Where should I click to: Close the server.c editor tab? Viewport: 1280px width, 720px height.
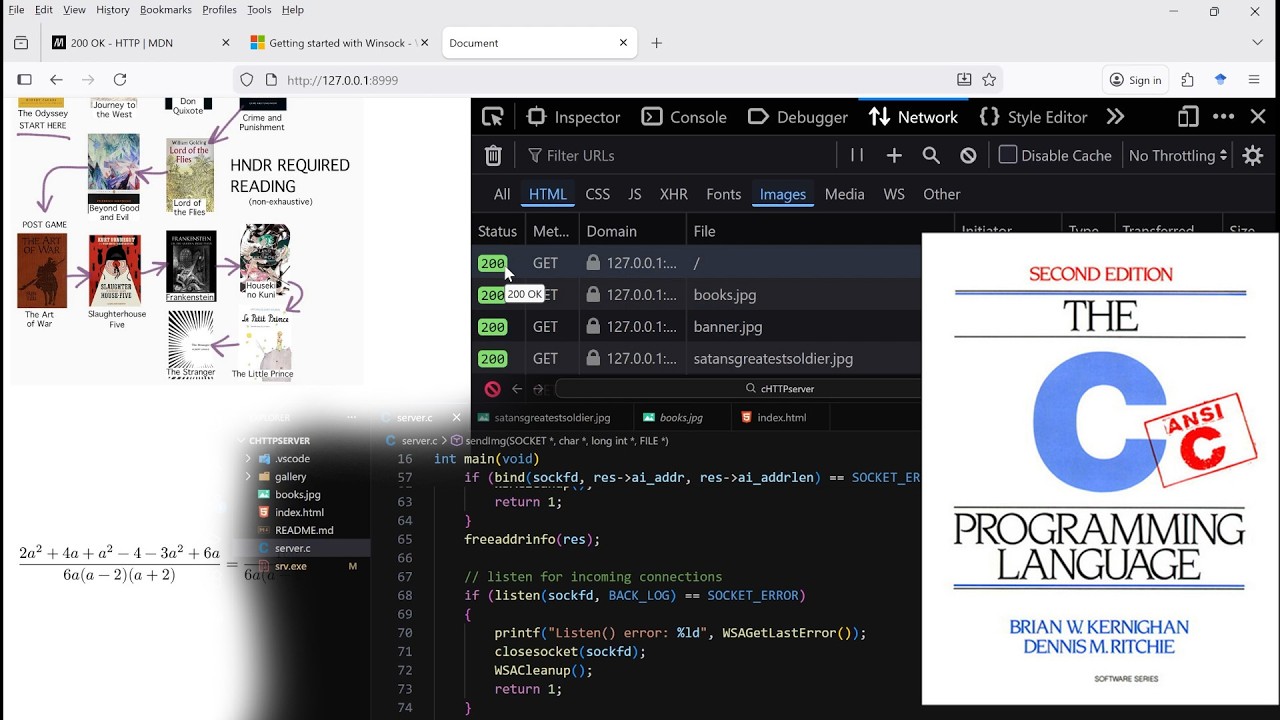(456, 417)
